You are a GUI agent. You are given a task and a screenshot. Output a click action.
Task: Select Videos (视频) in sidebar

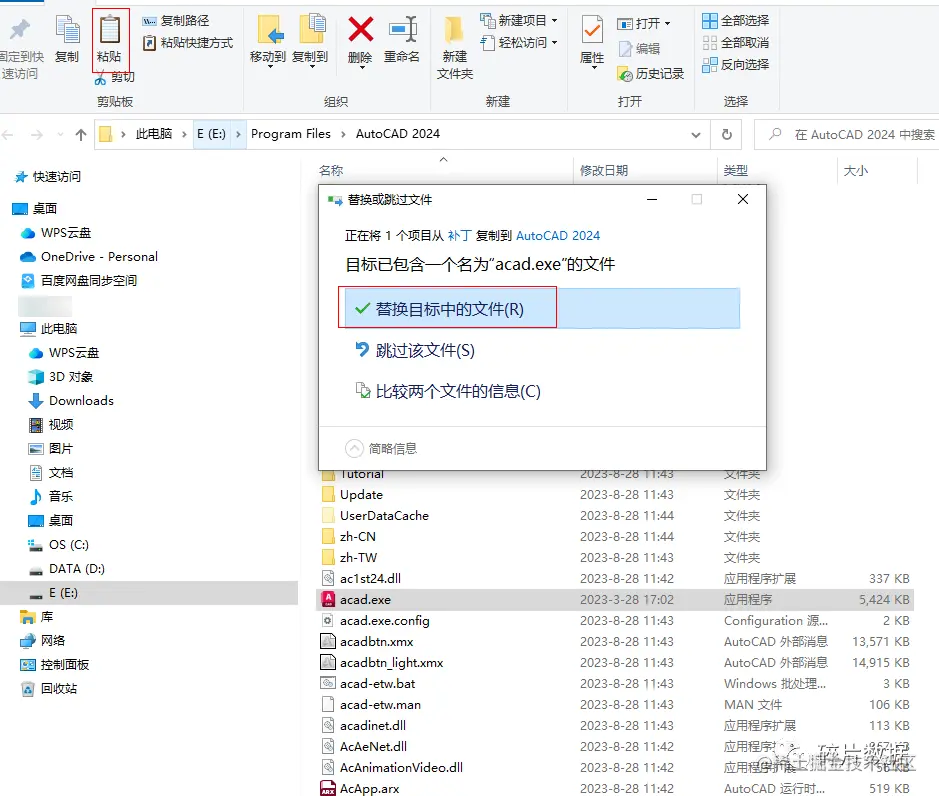[51, 425]
